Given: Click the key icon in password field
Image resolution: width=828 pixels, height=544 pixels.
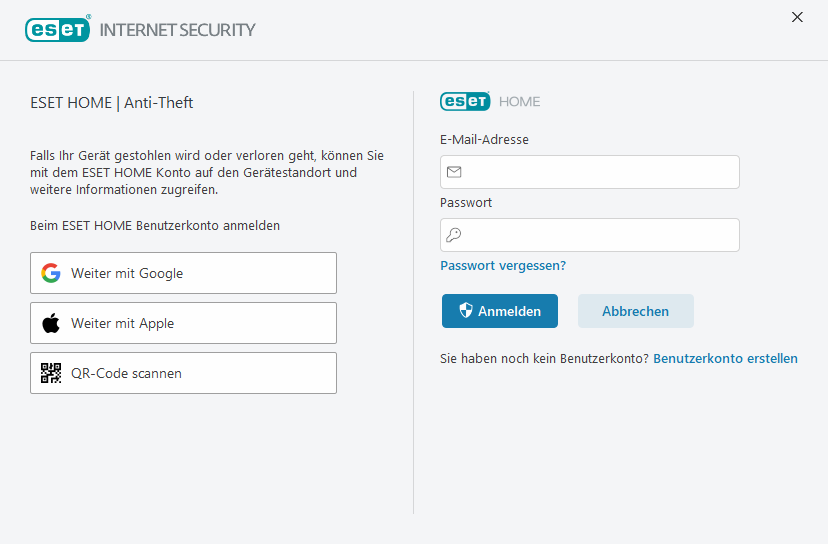Looking at the screenshot, I should click(x=454, y=235).
